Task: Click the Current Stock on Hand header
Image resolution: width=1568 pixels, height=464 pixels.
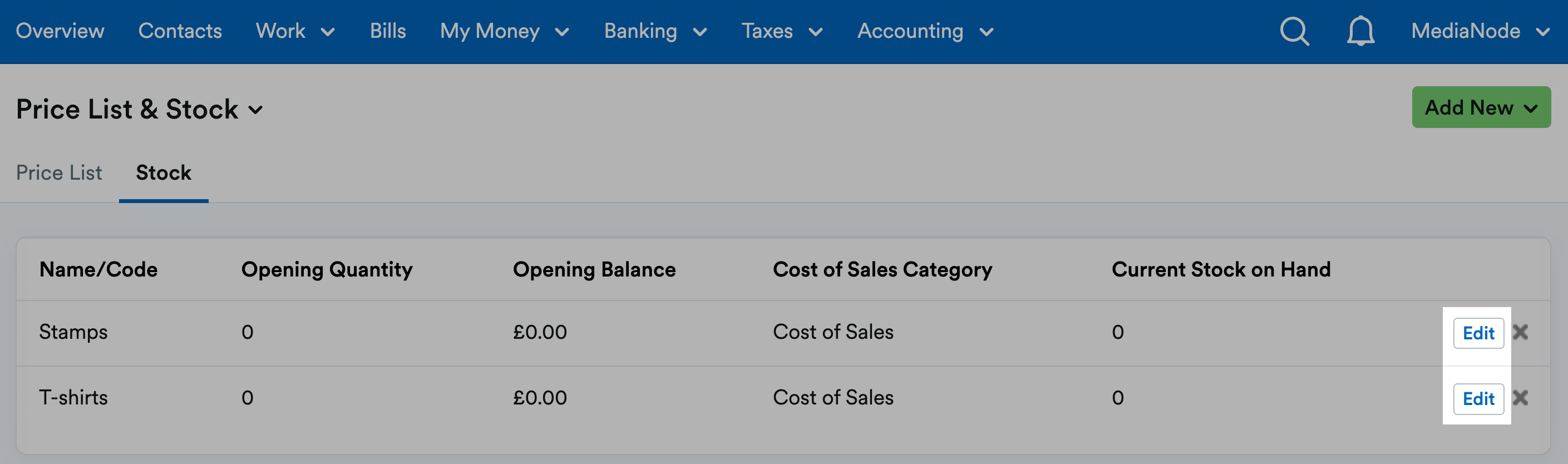Action: pos(1221,269)
